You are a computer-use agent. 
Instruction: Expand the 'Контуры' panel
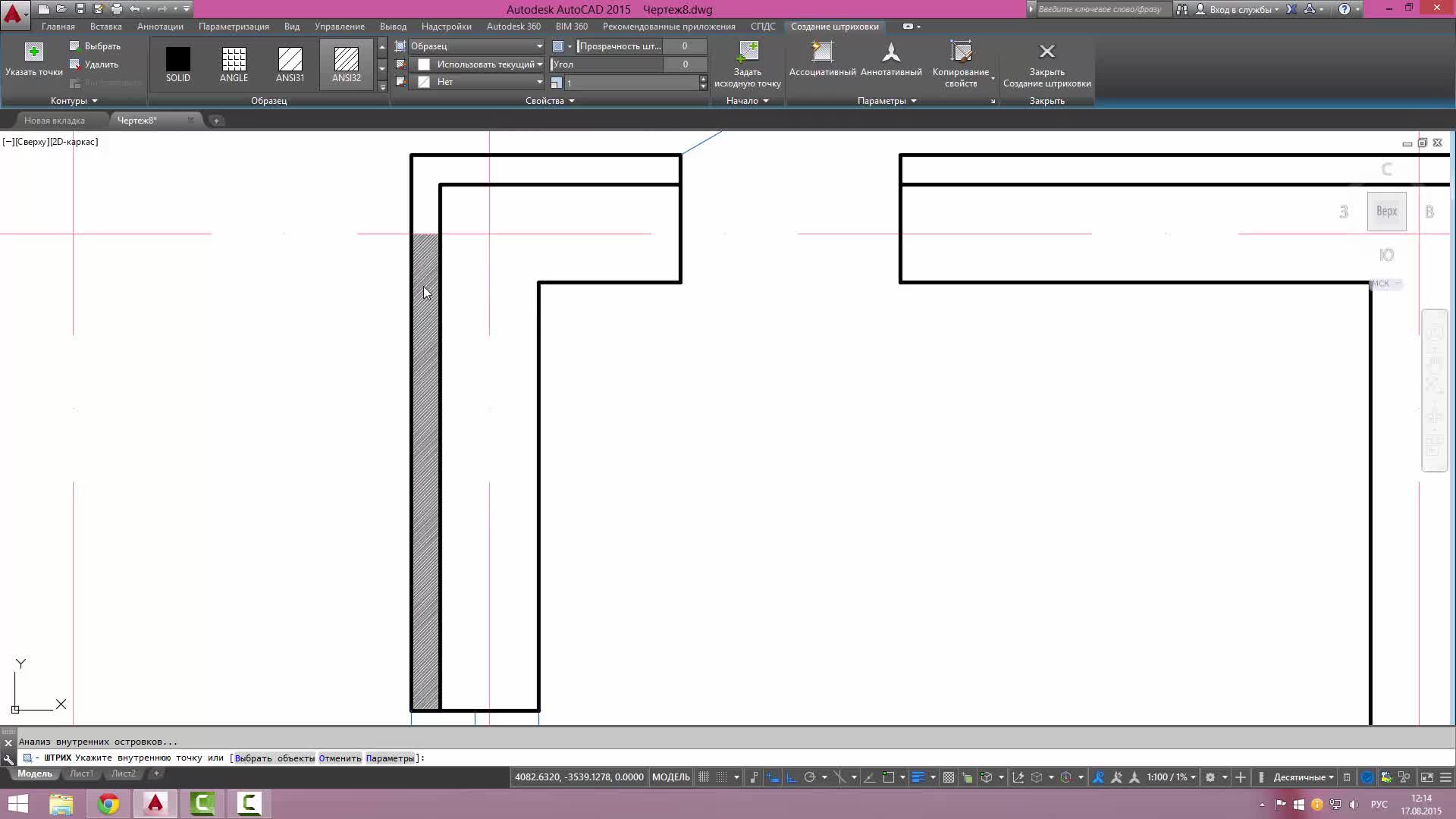pyautogui.click(x=74, y=101)
